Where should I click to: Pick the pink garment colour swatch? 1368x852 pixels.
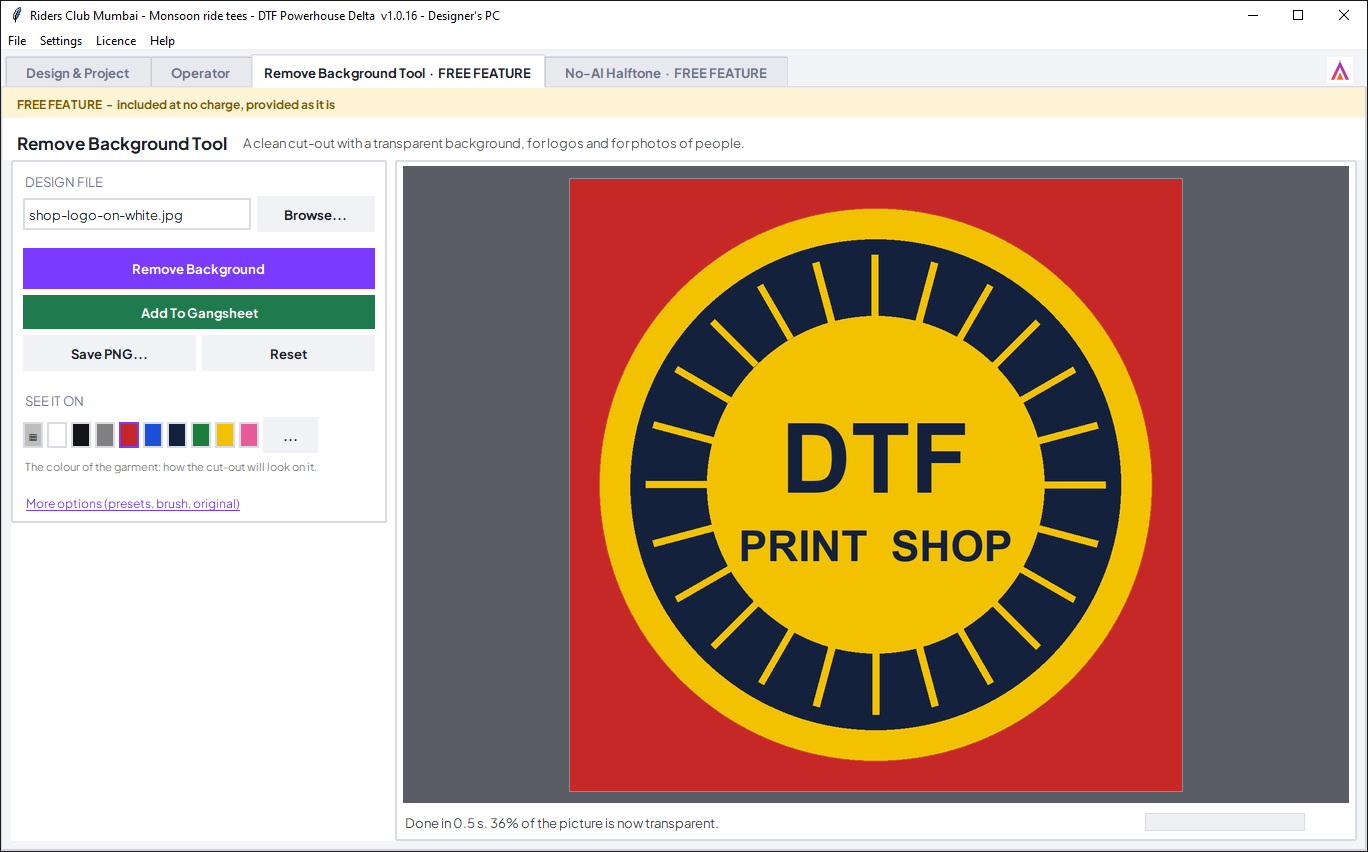(249, 435)
